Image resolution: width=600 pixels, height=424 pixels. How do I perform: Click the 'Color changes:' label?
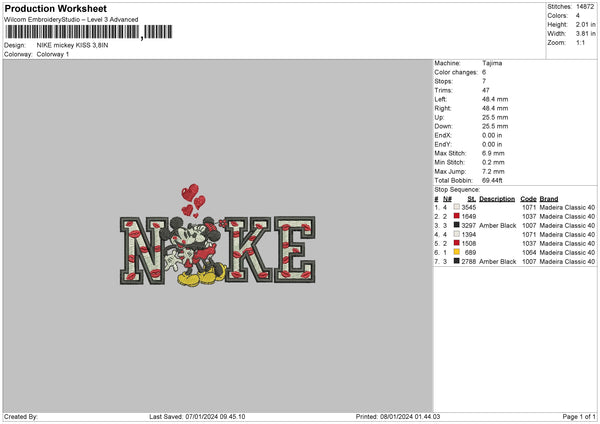point(456,72)
